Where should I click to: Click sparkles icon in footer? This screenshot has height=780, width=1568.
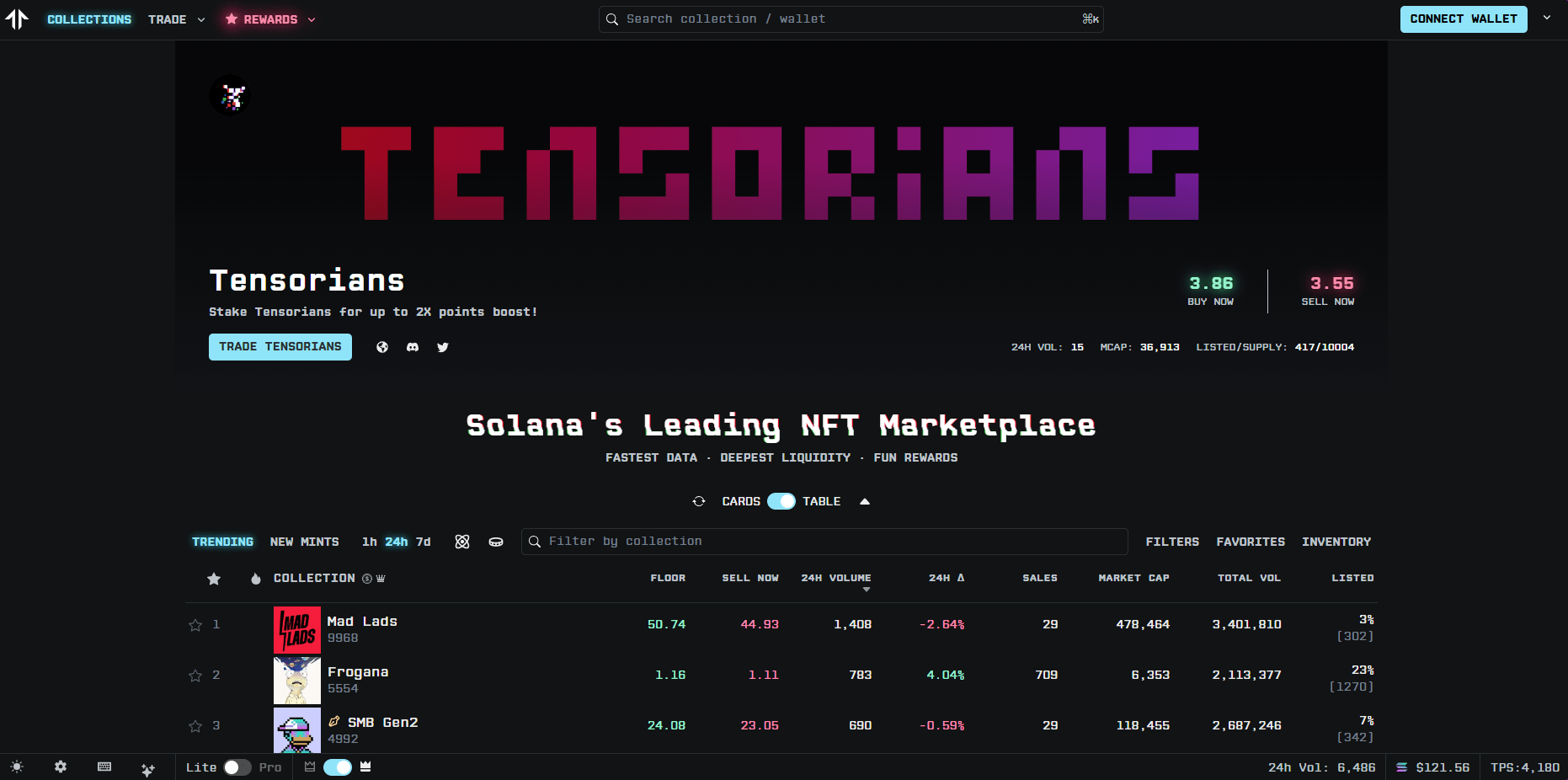[148, 769]
